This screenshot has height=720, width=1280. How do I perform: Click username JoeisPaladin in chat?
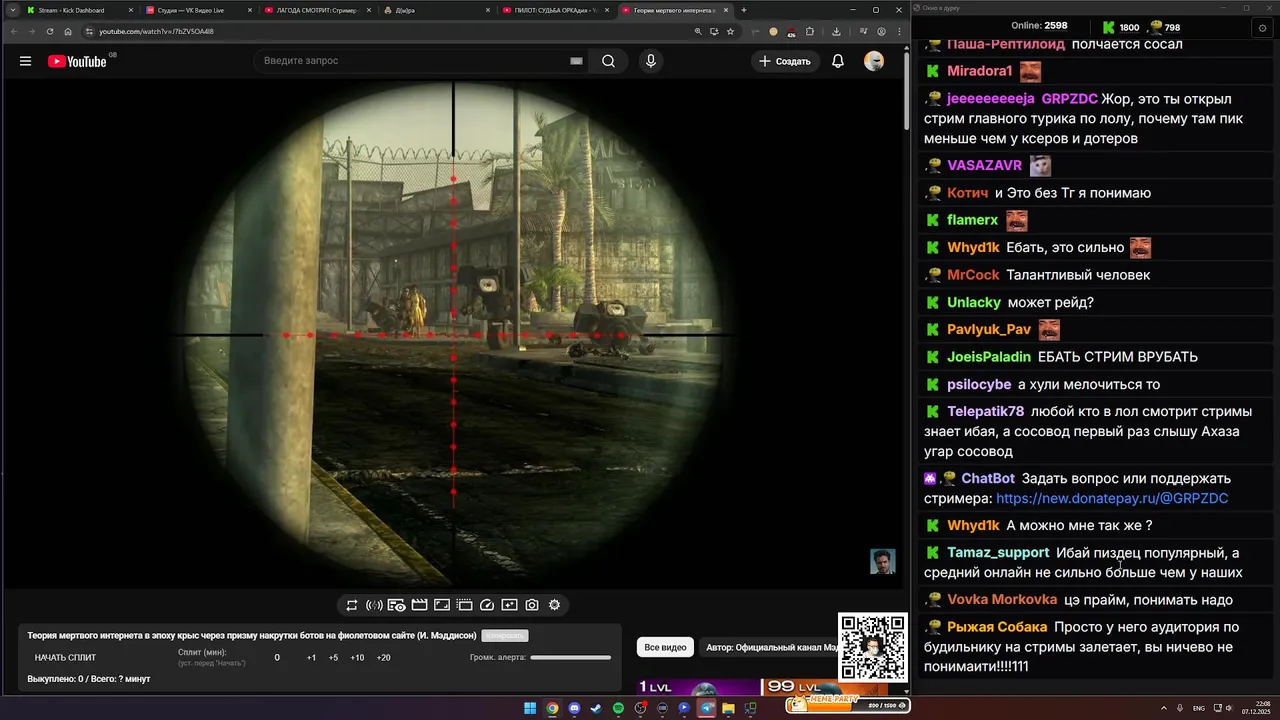point(989,356)
